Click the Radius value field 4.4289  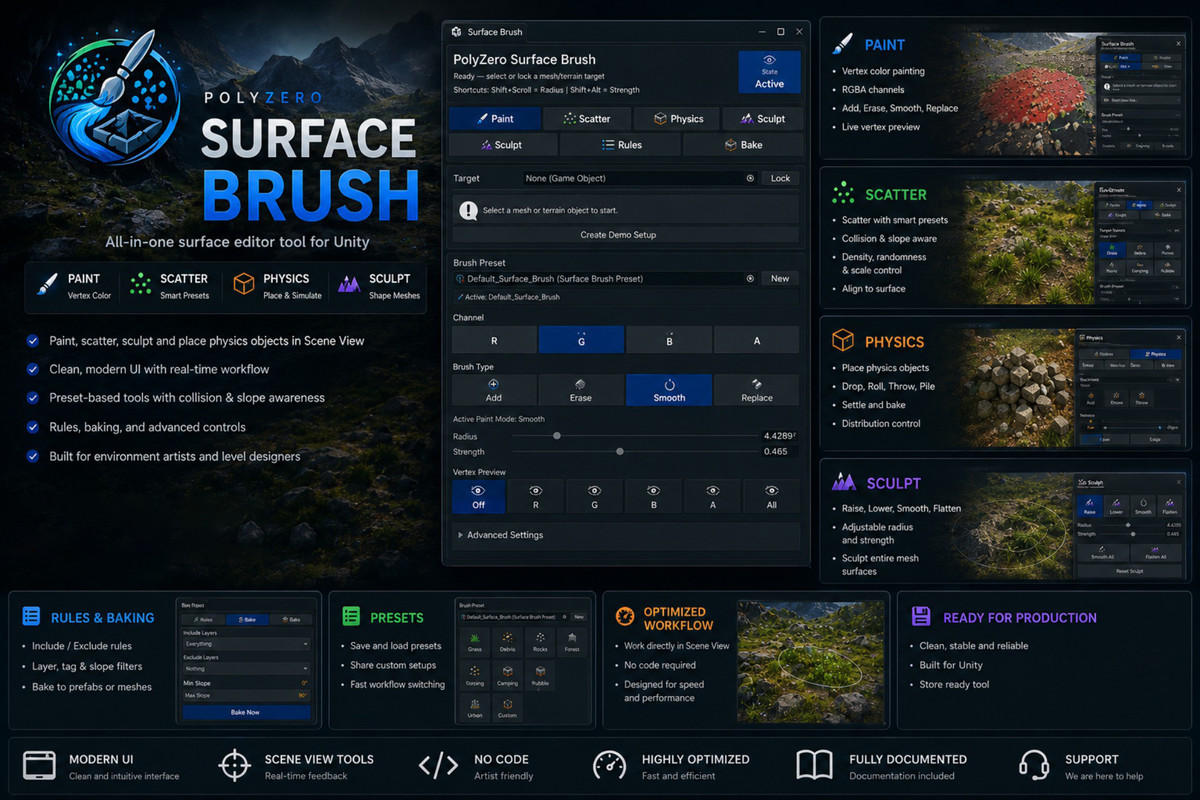click(778, 436)
